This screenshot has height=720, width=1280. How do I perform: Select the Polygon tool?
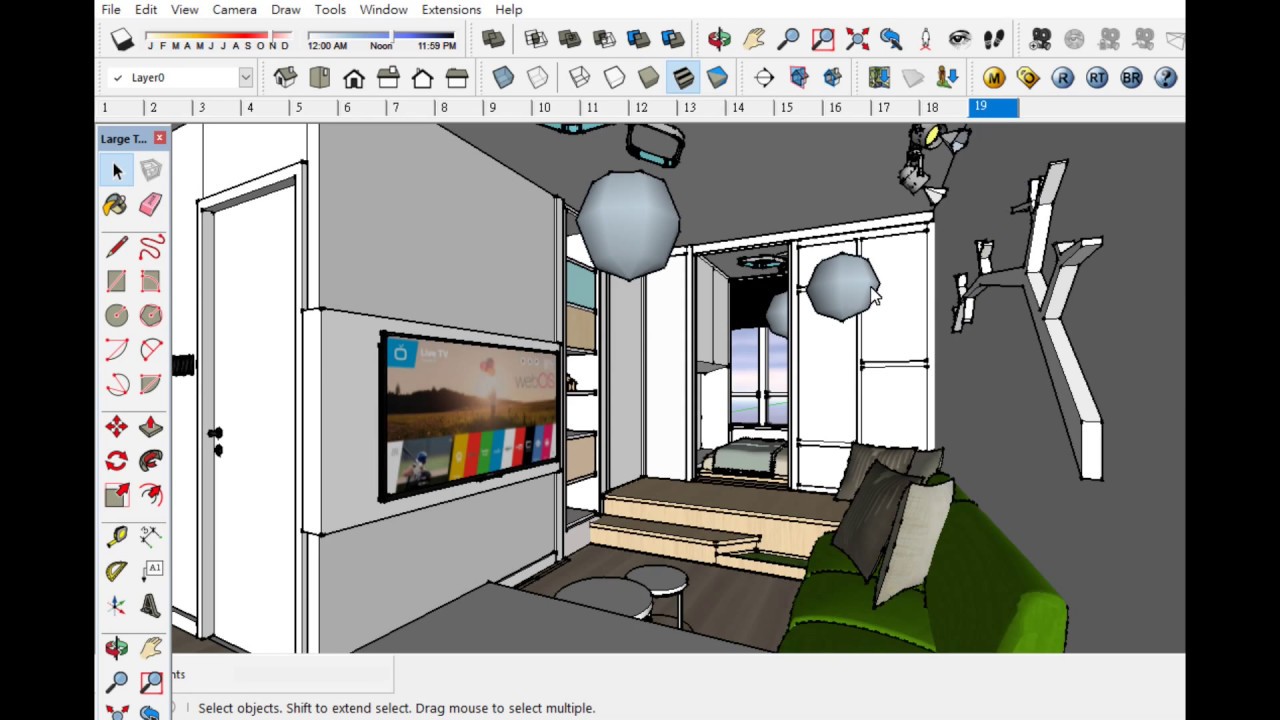(x=150, y=316)
